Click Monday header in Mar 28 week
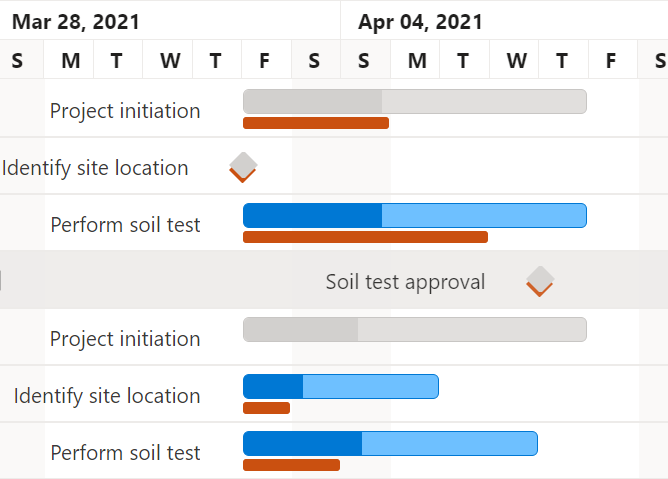 coord(70,61)
